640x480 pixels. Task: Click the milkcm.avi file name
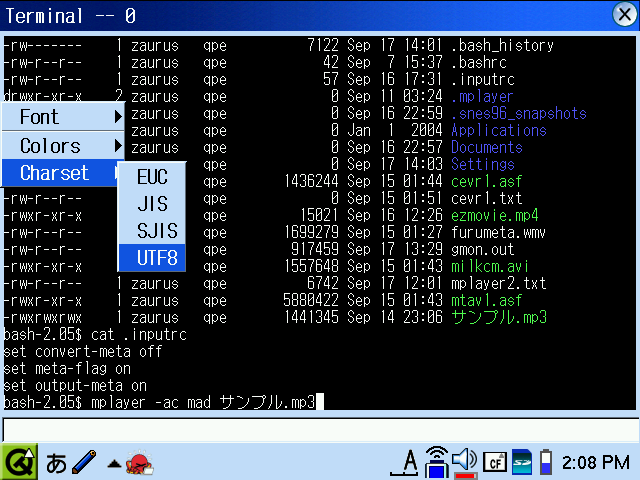point(490,267)
